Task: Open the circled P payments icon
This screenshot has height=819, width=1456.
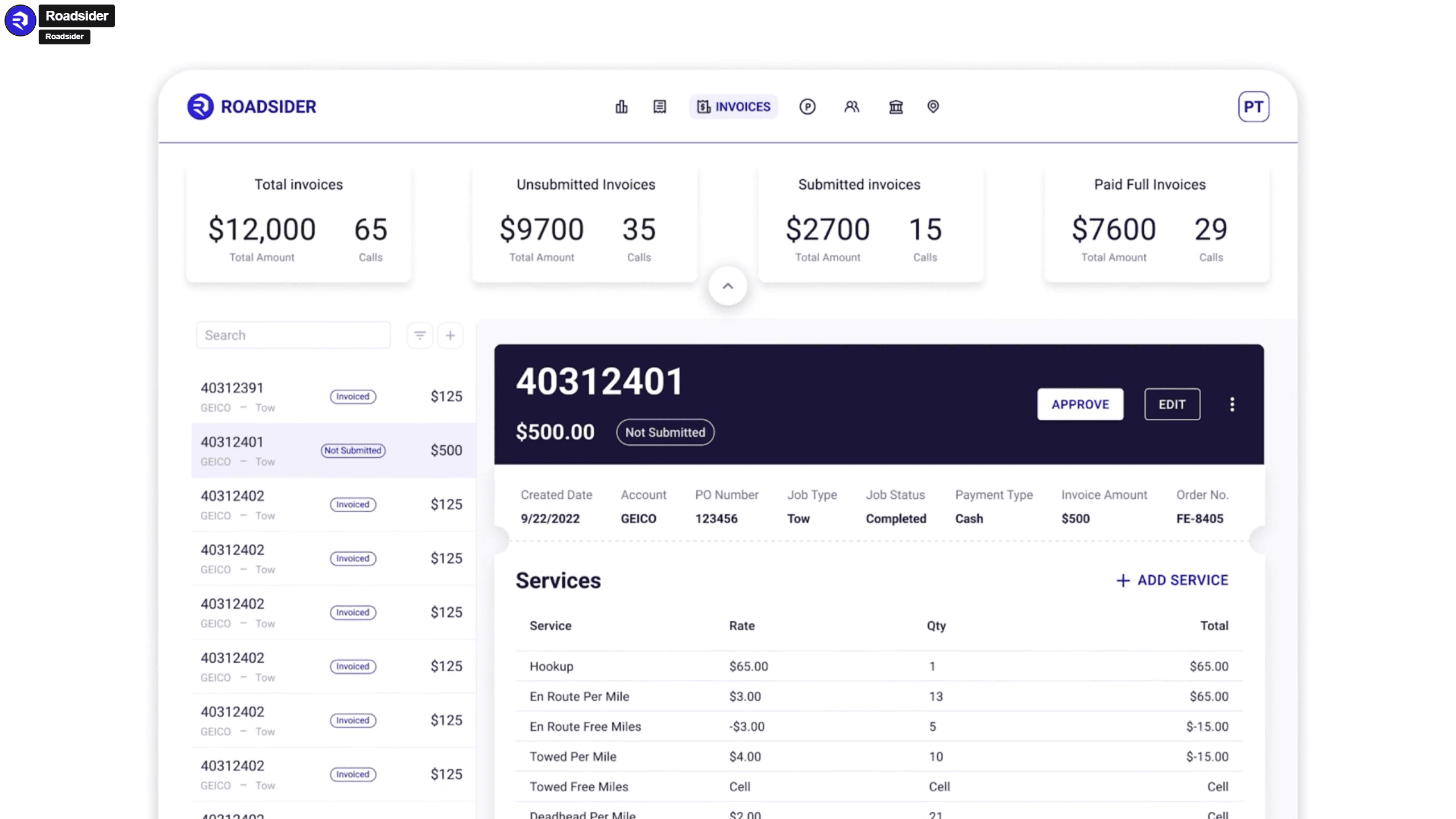Action: [807, 107]
